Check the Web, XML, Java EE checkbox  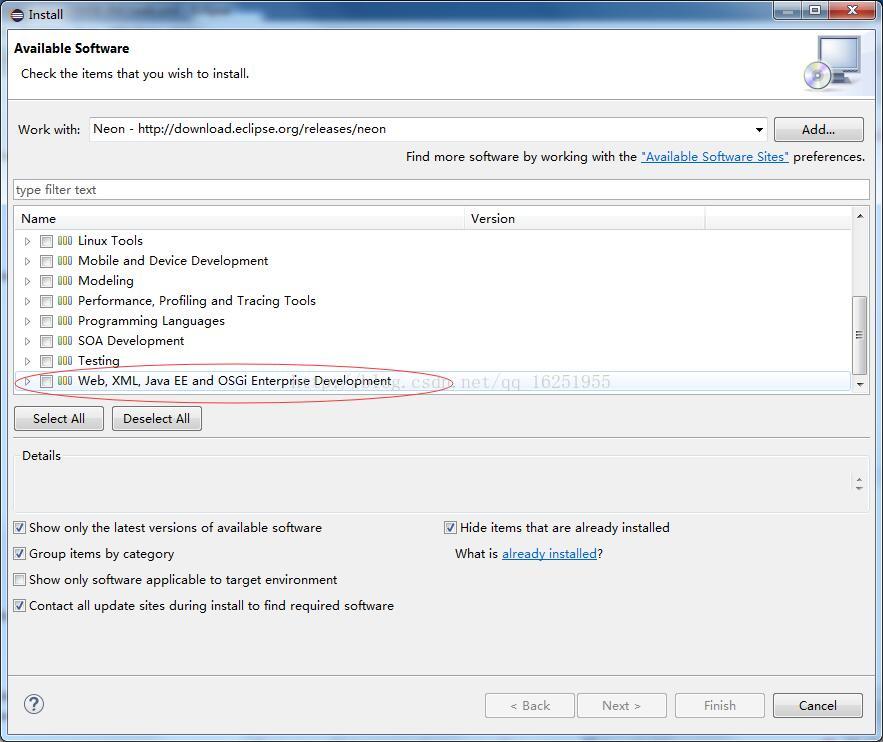(x=46, y=381)
